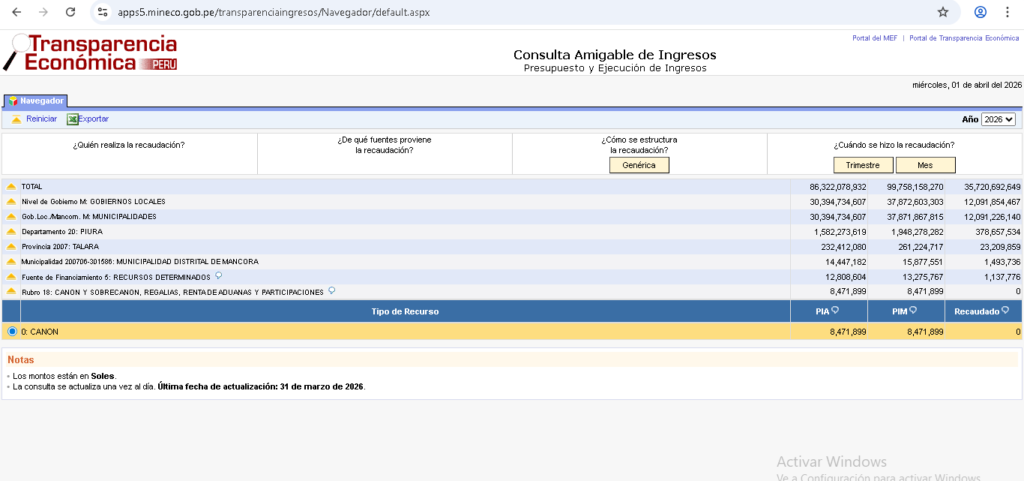This screenshot has width=1024, height=481.
Task: Click info bubble beside Rubro 18 row
Action: [x=331, y=291]
